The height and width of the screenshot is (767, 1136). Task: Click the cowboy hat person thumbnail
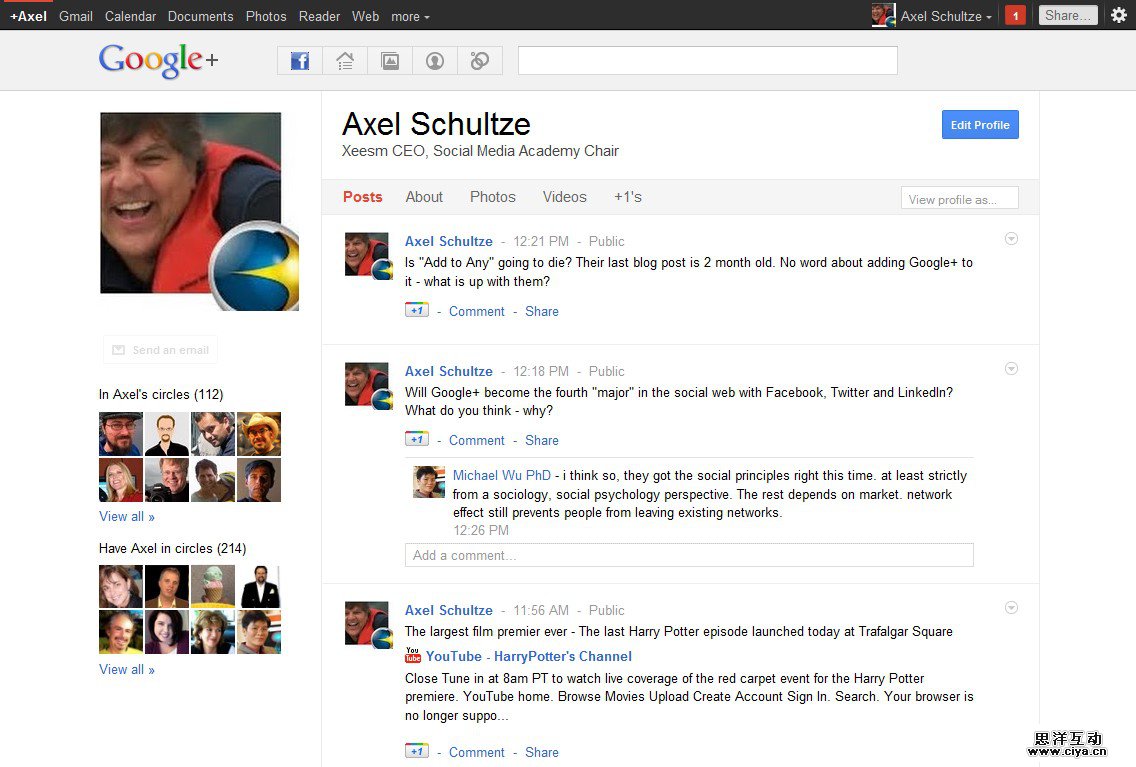(x=259, y=433)
